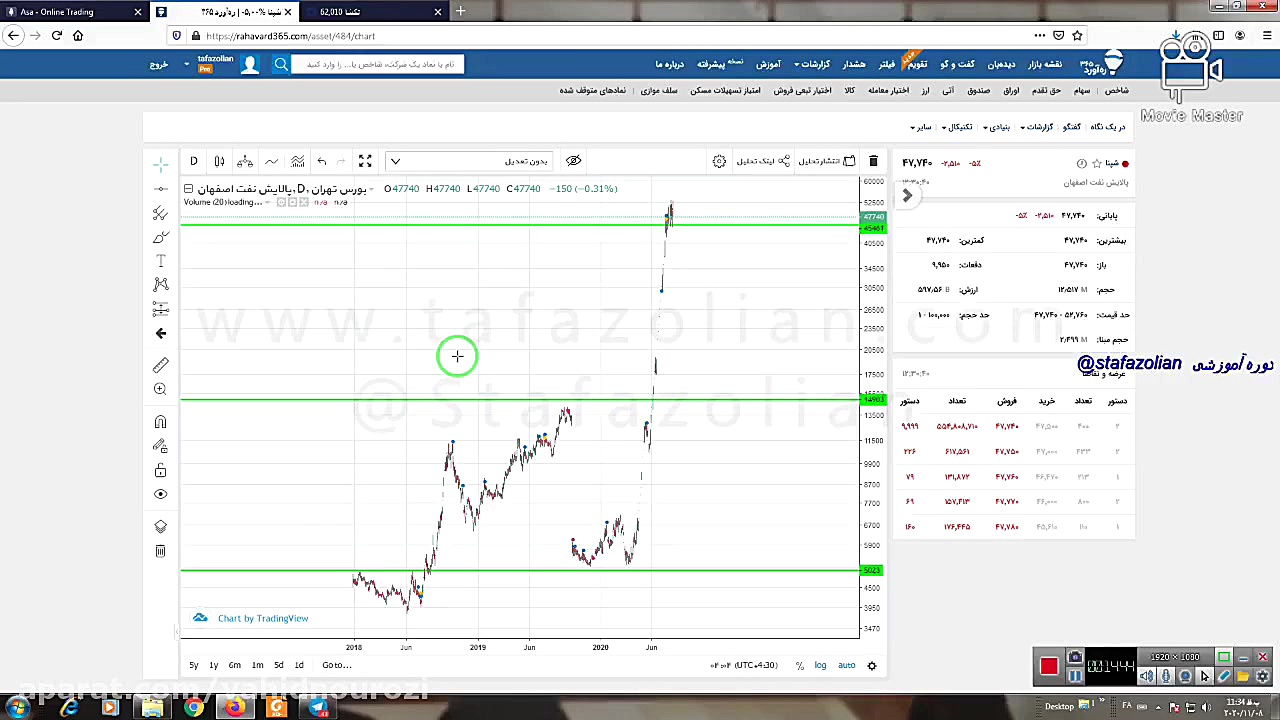Open the indicator templates icon

tap(297, 161)
